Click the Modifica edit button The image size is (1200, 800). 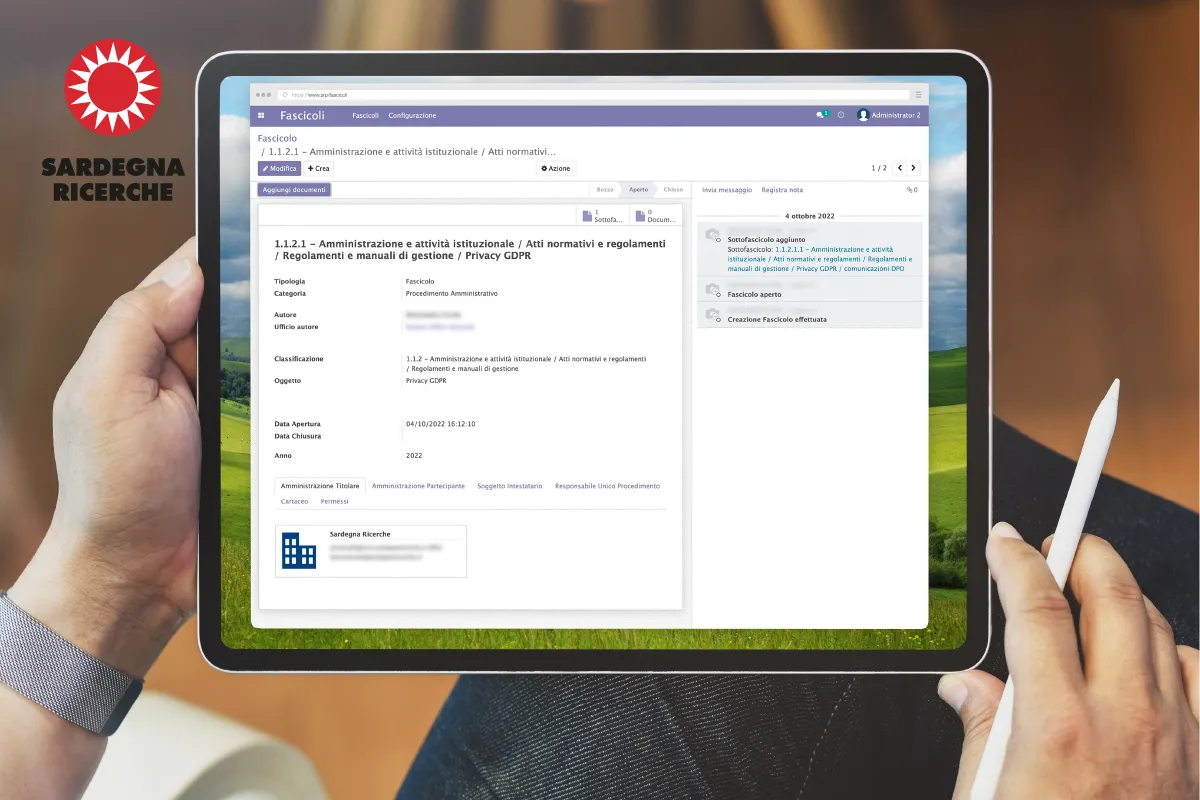click(279, 169)
